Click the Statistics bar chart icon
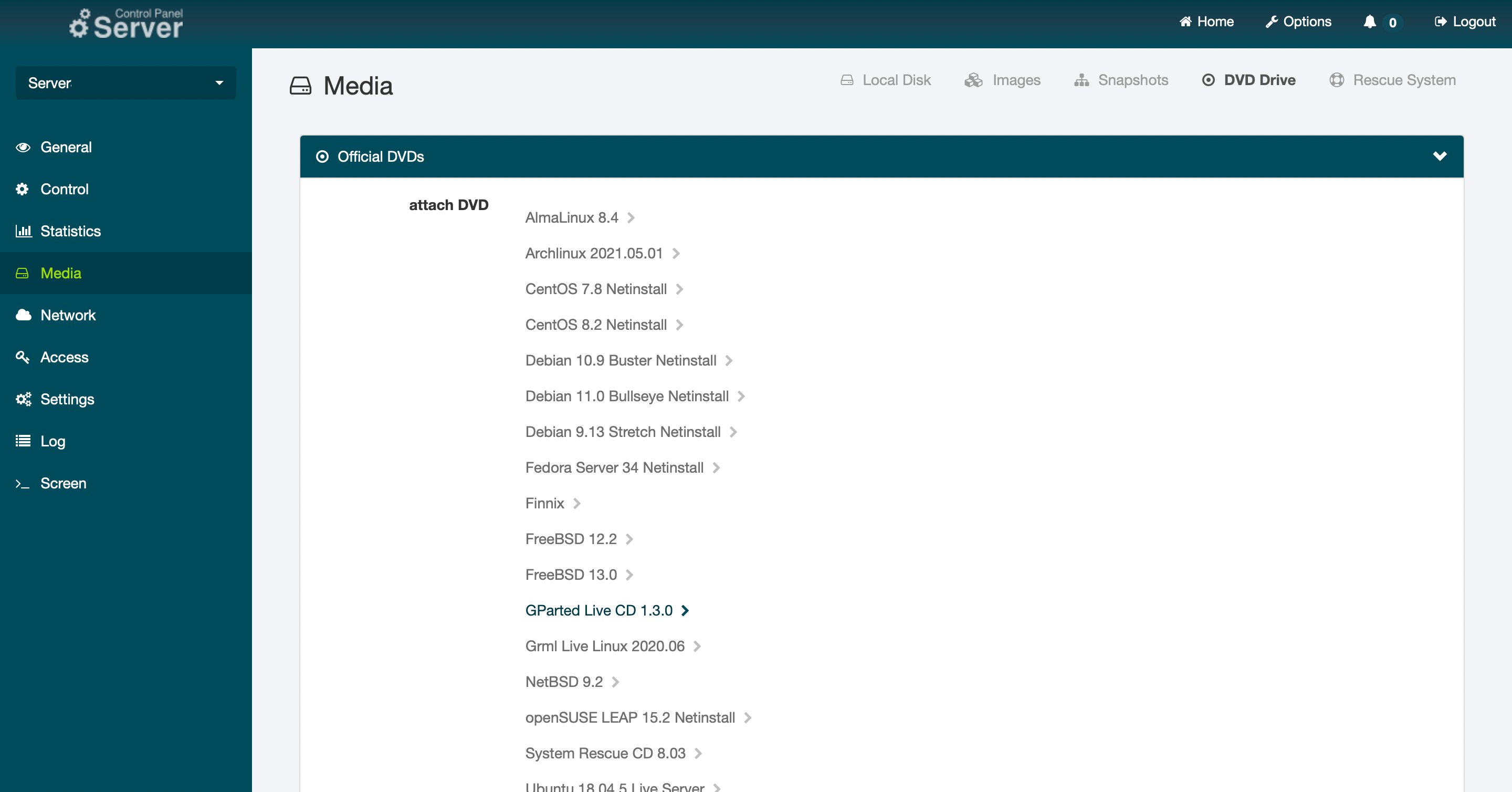This screenshot has width=1512, height=792. tap(24, 231)
